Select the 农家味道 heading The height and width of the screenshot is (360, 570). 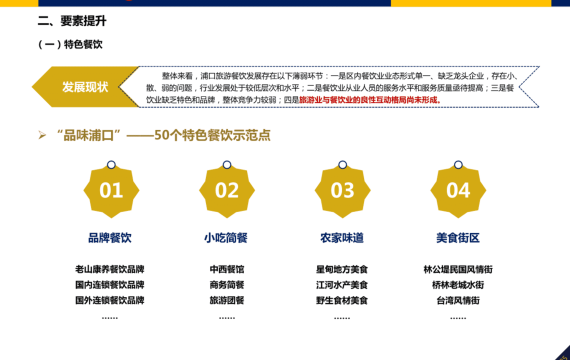pos(342,238)
